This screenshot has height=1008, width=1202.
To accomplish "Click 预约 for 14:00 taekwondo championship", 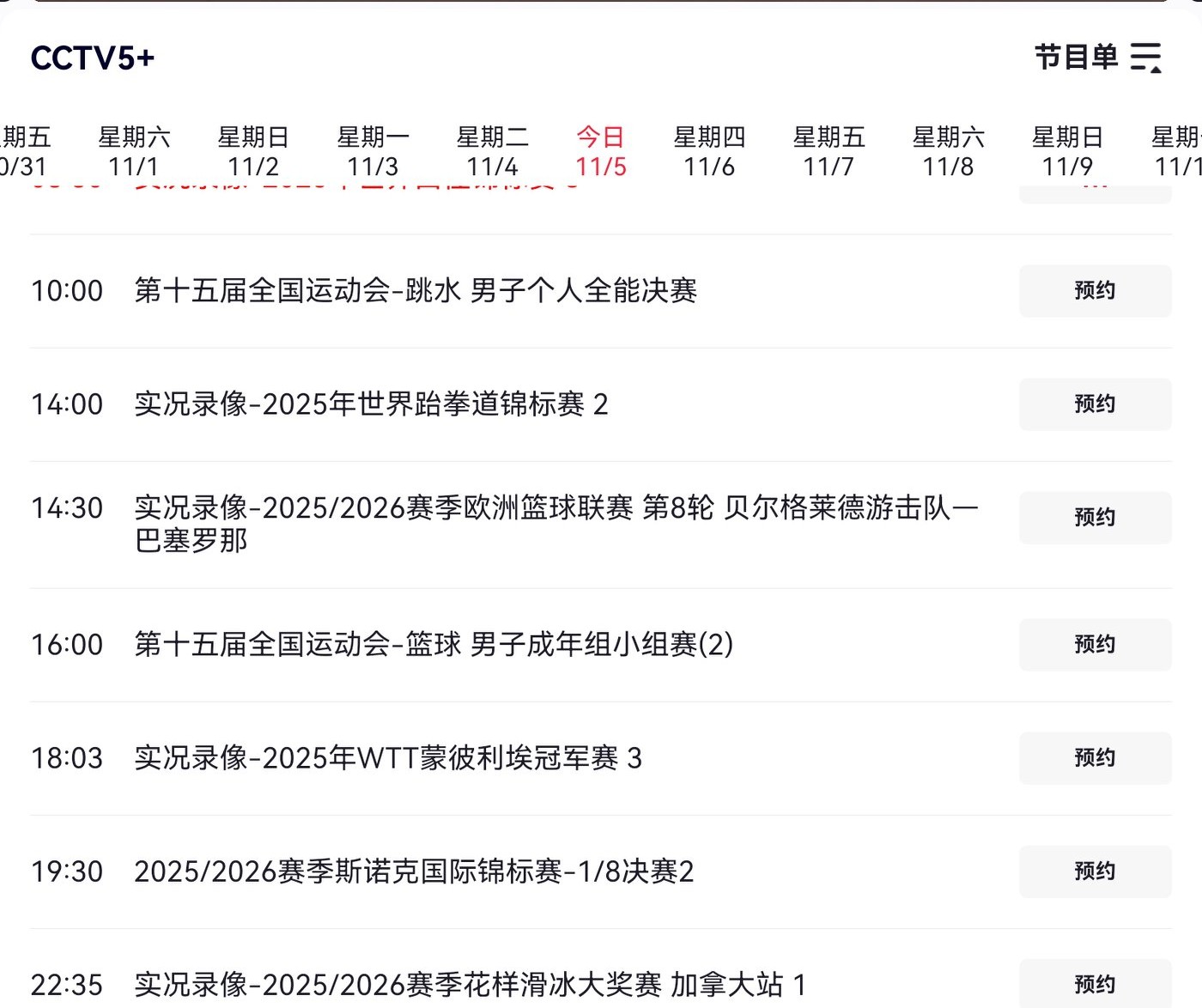I will [x=1095, y=404].
